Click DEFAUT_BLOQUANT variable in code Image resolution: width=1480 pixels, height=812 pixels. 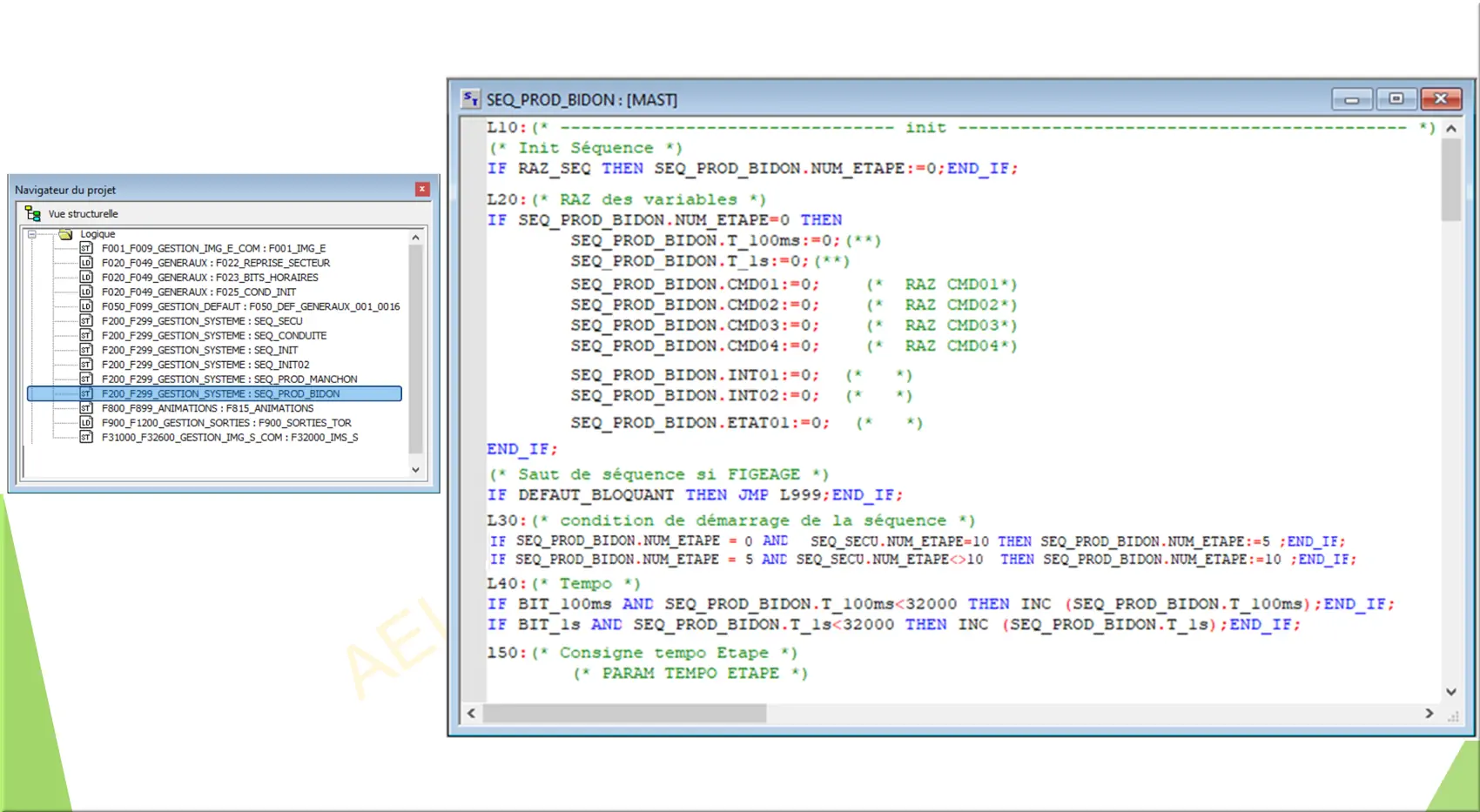[596, 494]
